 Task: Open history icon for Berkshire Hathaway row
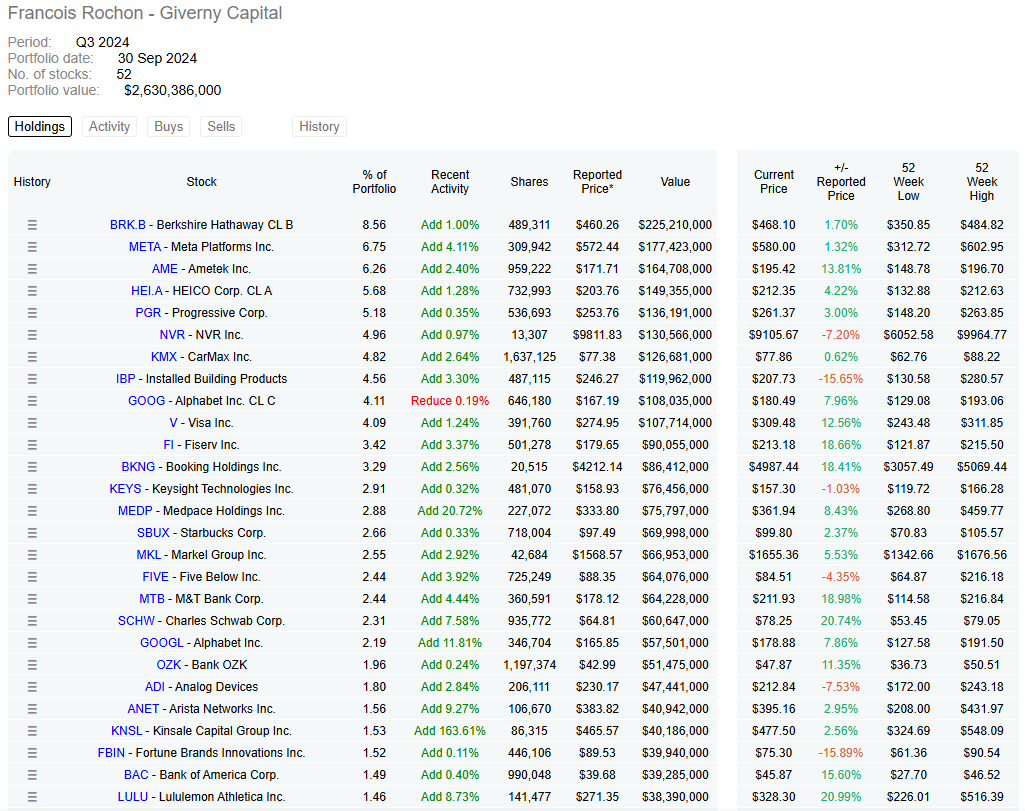click(x=32, y=225)
